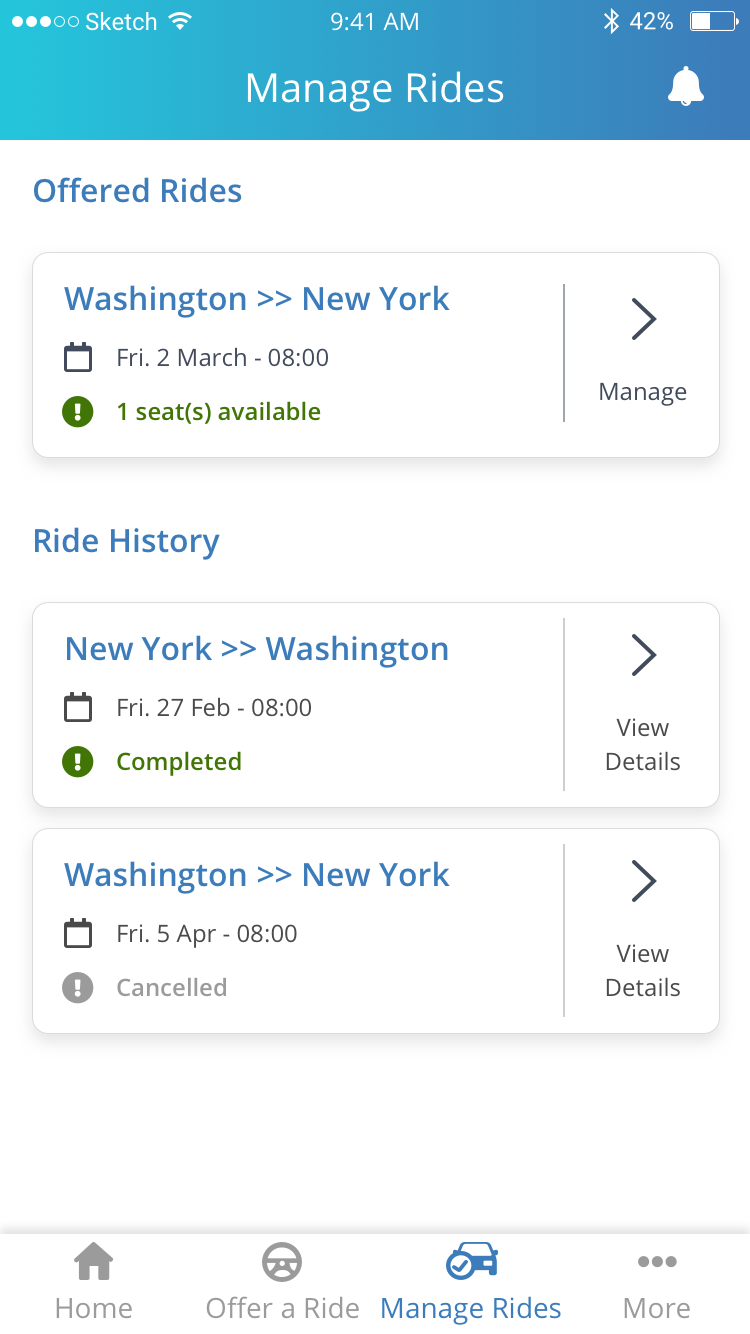Click calendar icon beside Fri. 27 Feb
The image size is (750, 1334).
tap(78, 708)
